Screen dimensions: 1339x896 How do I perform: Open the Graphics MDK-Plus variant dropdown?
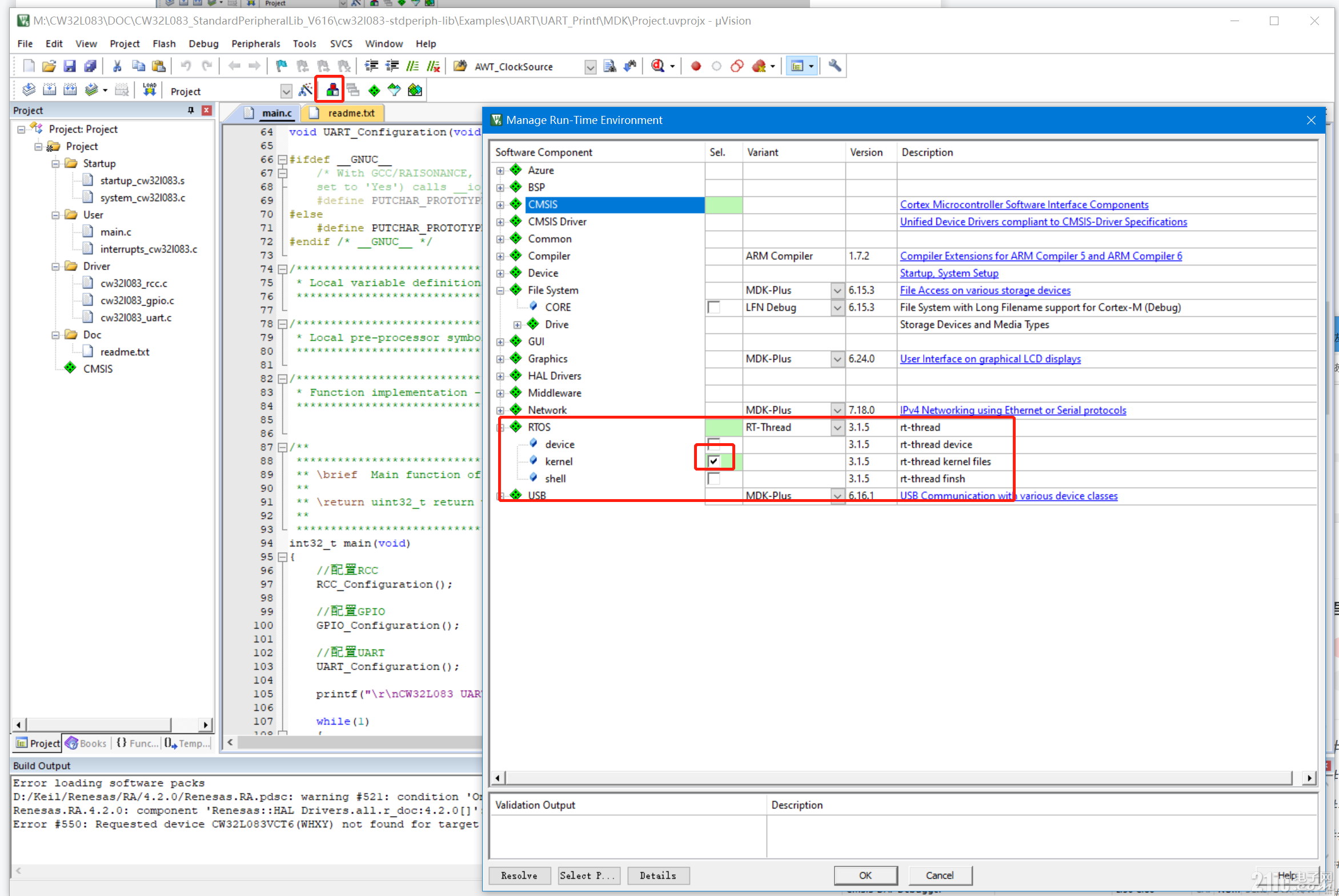[x=837, y=359]
